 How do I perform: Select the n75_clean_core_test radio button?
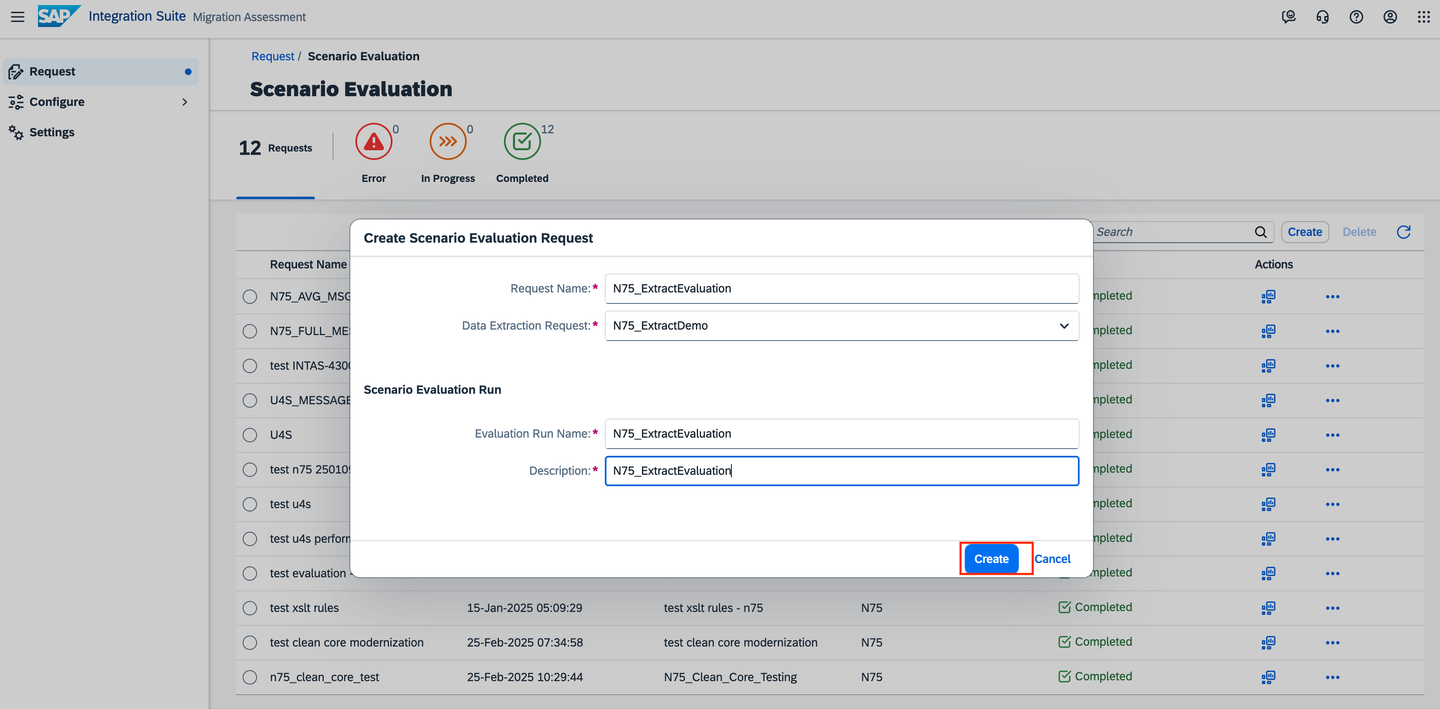coord(250,677)
